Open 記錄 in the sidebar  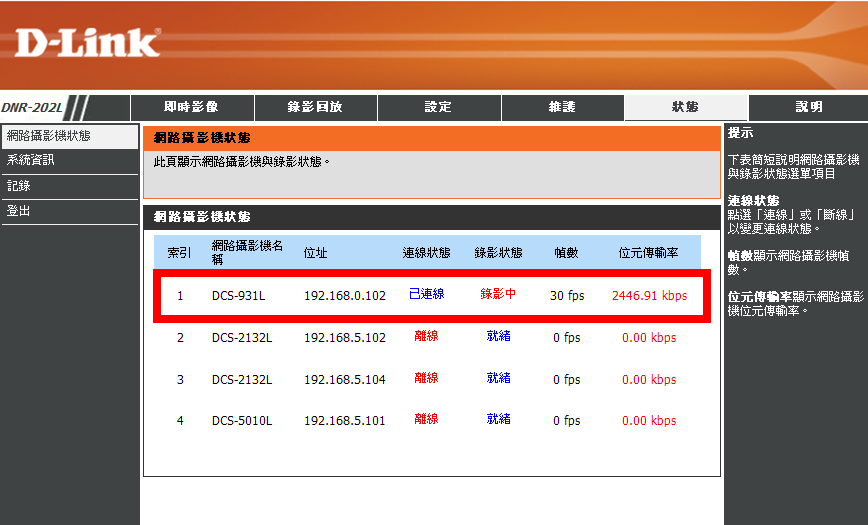(70, 187)
